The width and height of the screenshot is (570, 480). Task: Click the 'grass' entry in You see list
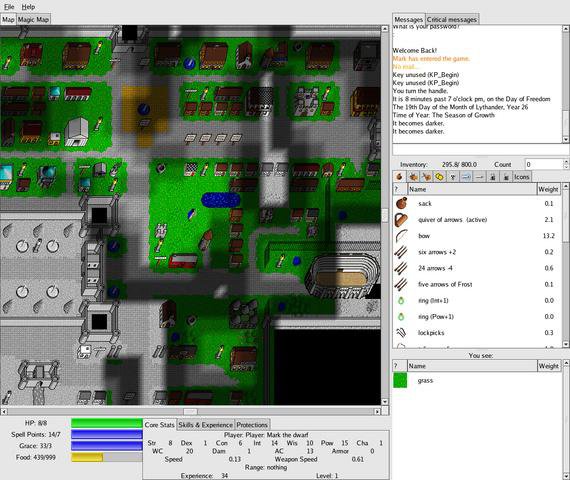point(425,381)
